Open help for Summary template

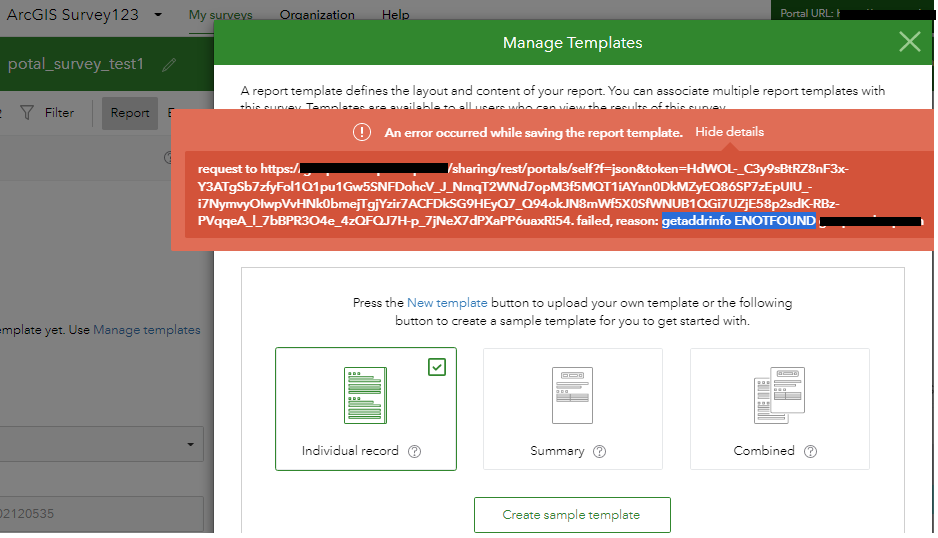coord(599,451)
